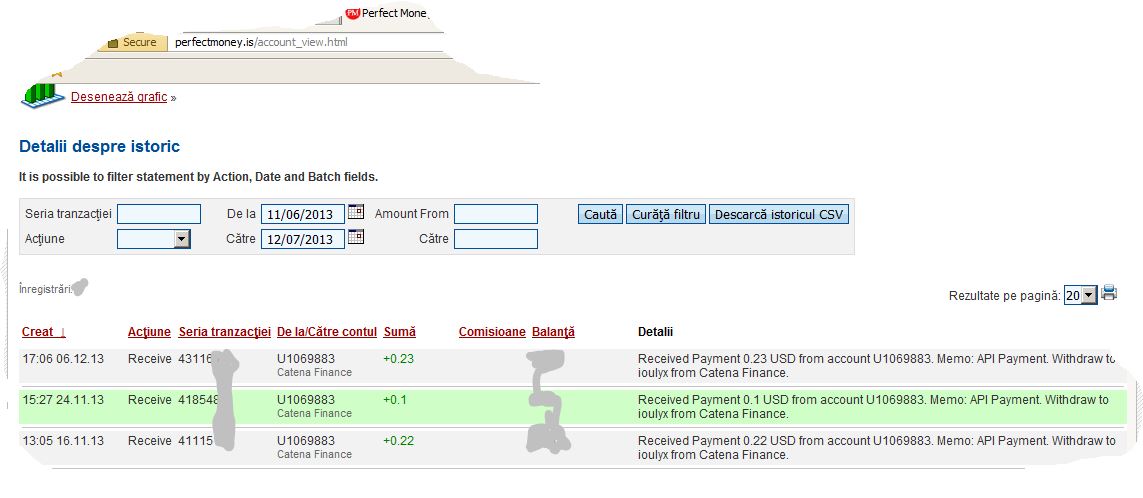This screenshot has width=1143, height=498.
Task: Focus the Seria tranzacției input field
Action: [159, 214]
